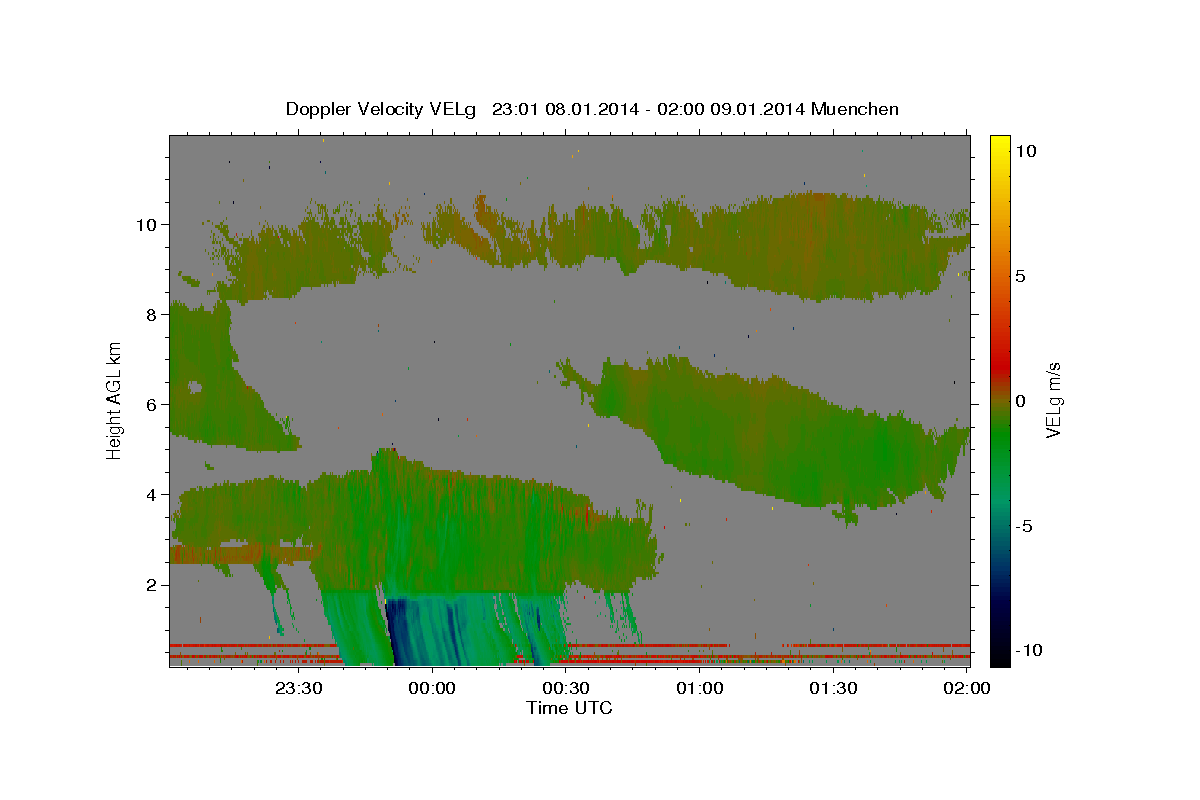Click the 'VELg m/s' colorbar label

[1053, 400]
